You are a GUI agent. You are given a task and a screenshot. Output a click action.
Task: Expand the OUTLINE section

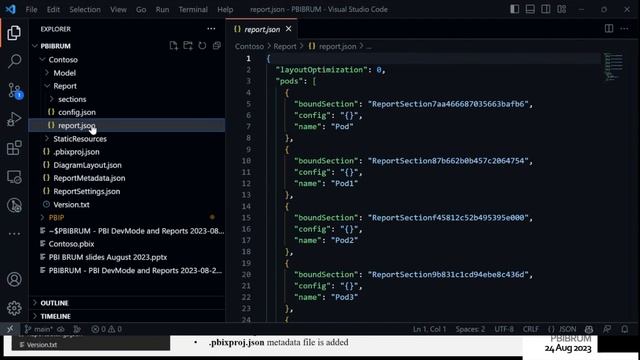click(x=54, y=303)
